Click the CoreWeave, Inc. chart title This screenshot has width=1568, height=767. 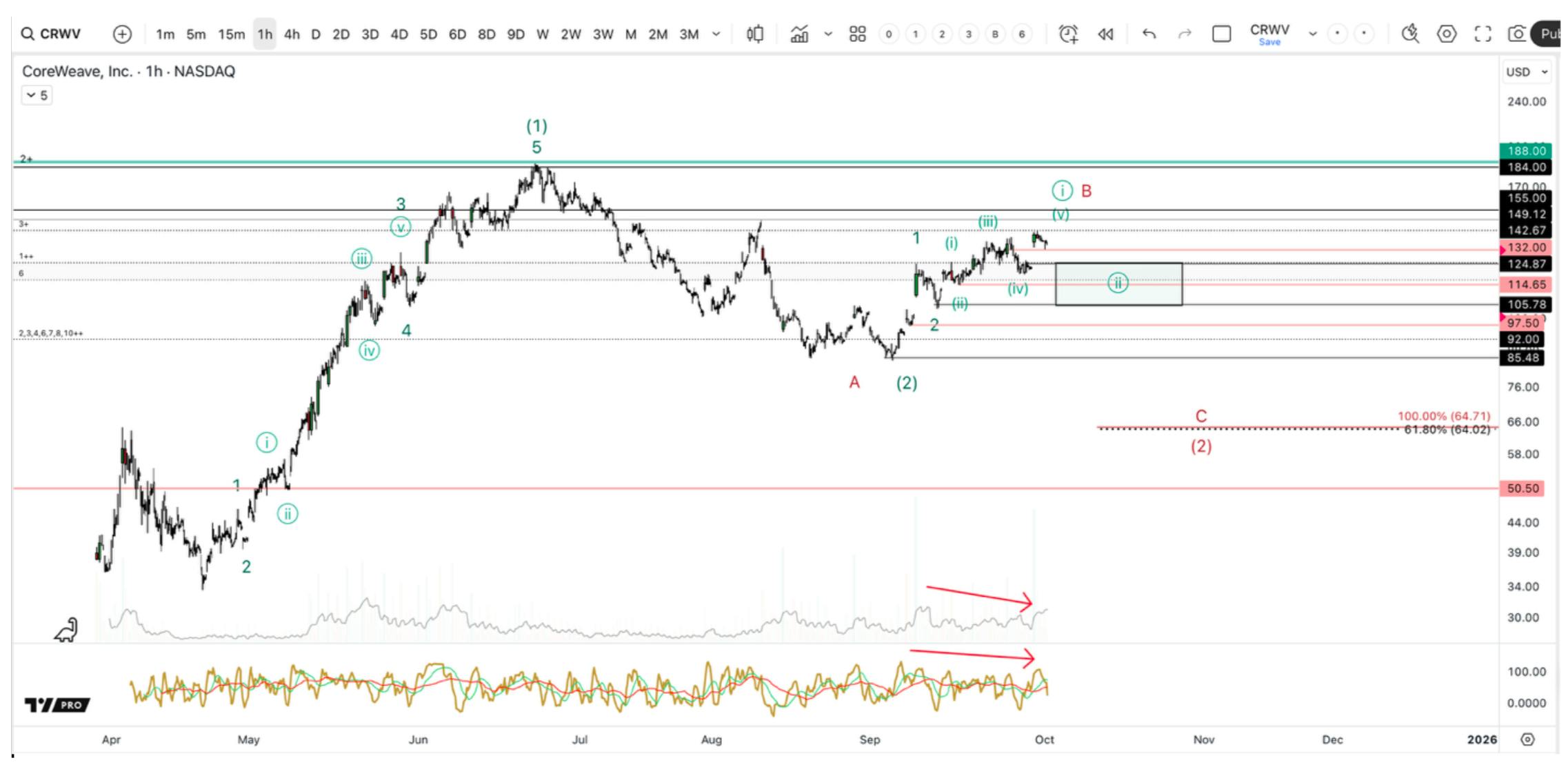pos(128,71)
